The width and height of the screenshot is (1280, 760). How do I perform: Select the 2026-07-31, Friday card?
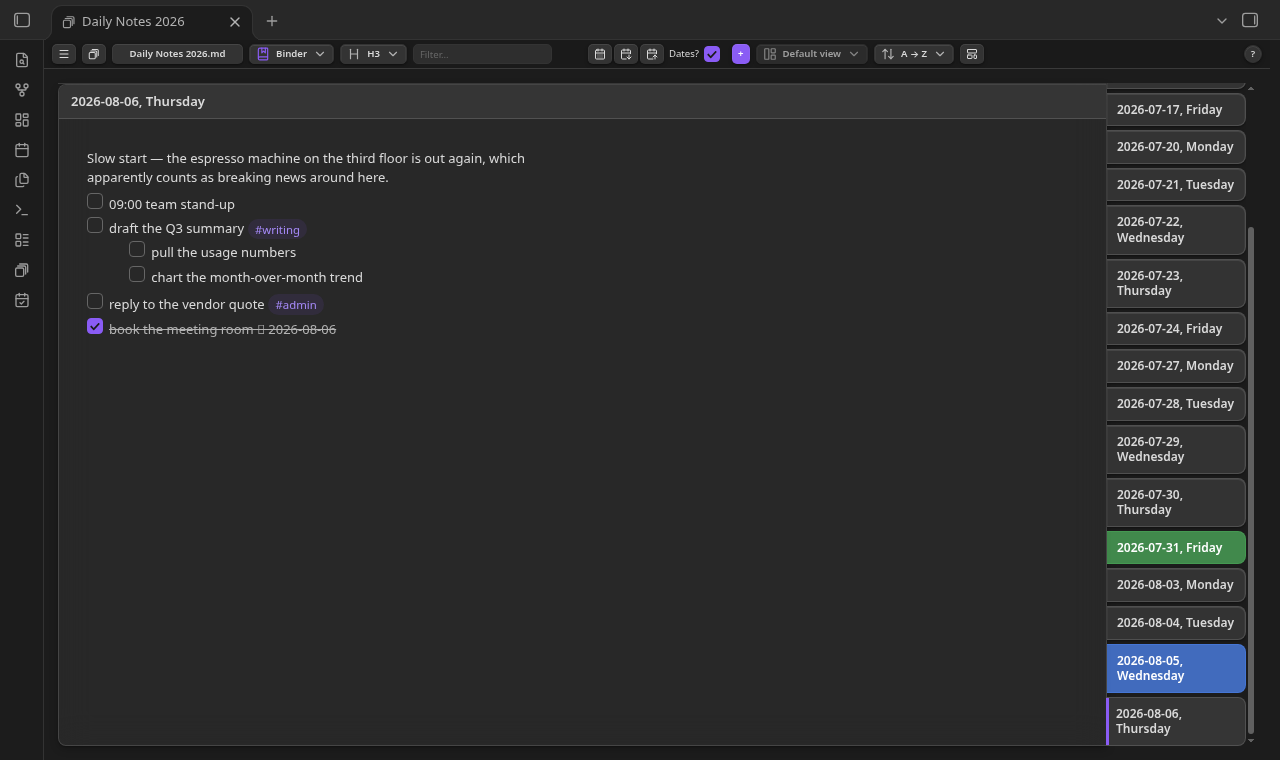click(1176, 548)
